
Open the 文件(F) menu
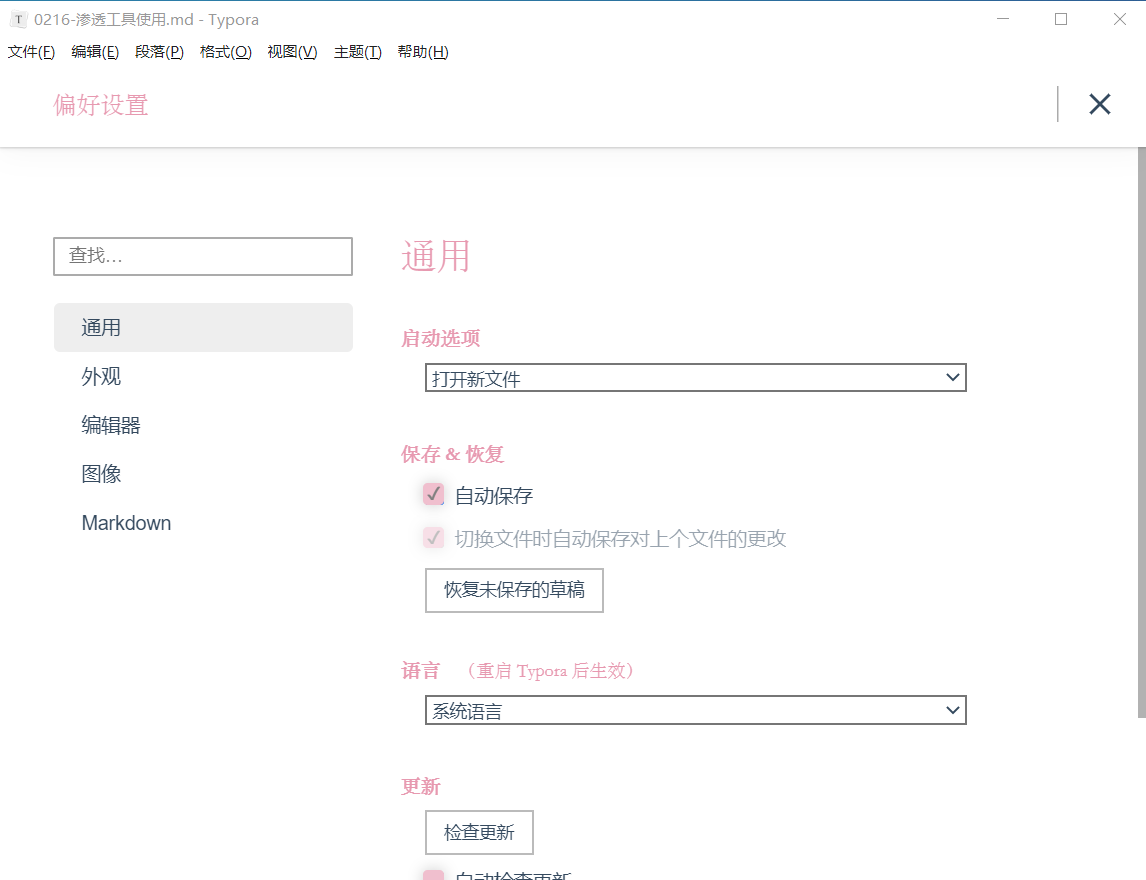[x=31, y=52]
